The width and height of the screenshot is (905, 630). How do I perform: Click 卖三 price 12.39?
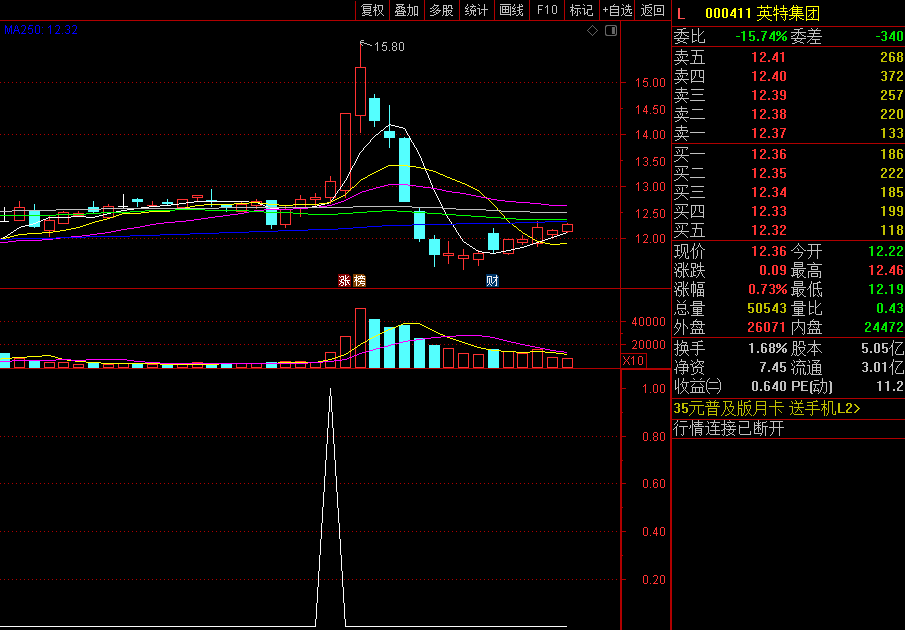[768, 95]
